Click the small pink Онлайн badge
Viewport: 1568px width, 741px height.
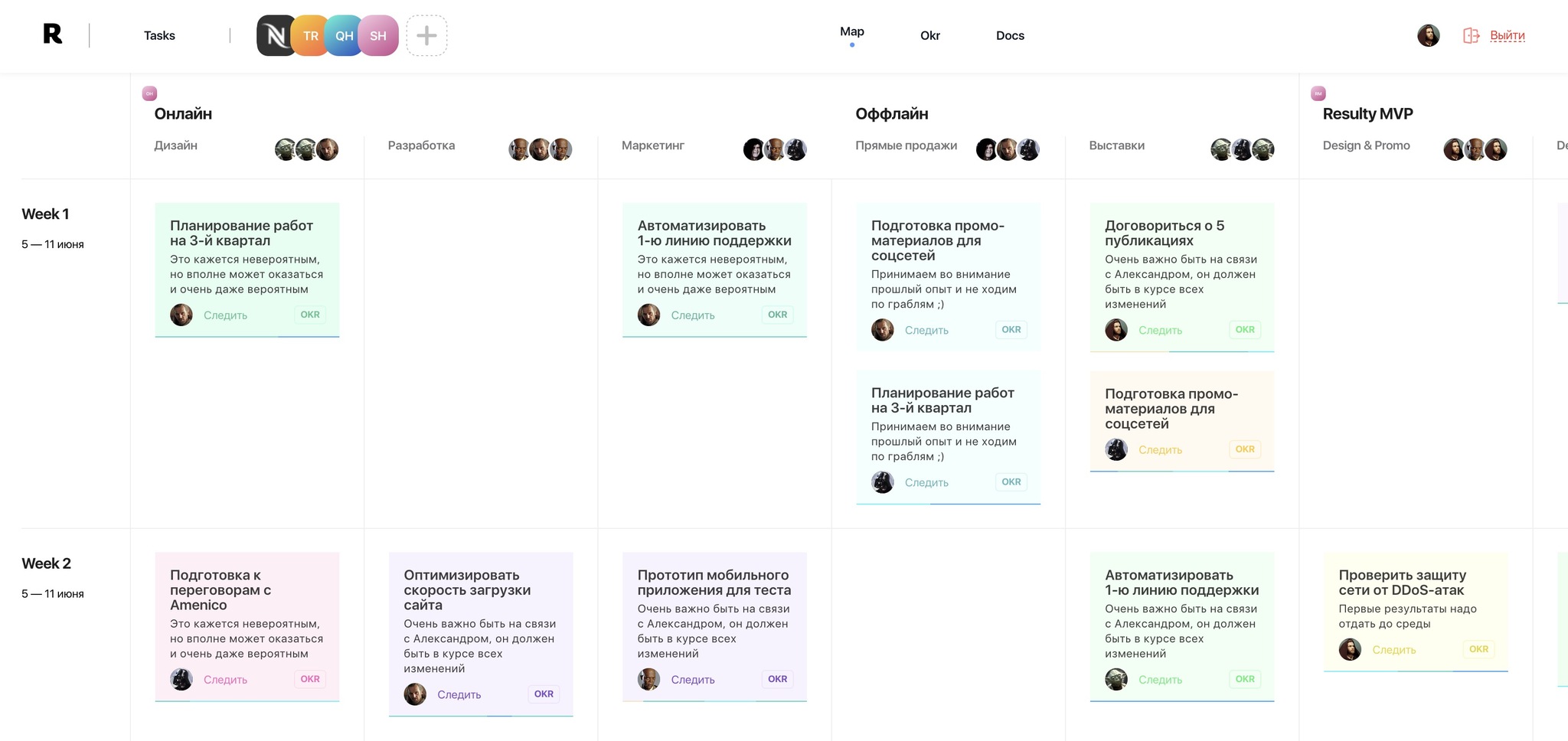(x=149, y=93)
